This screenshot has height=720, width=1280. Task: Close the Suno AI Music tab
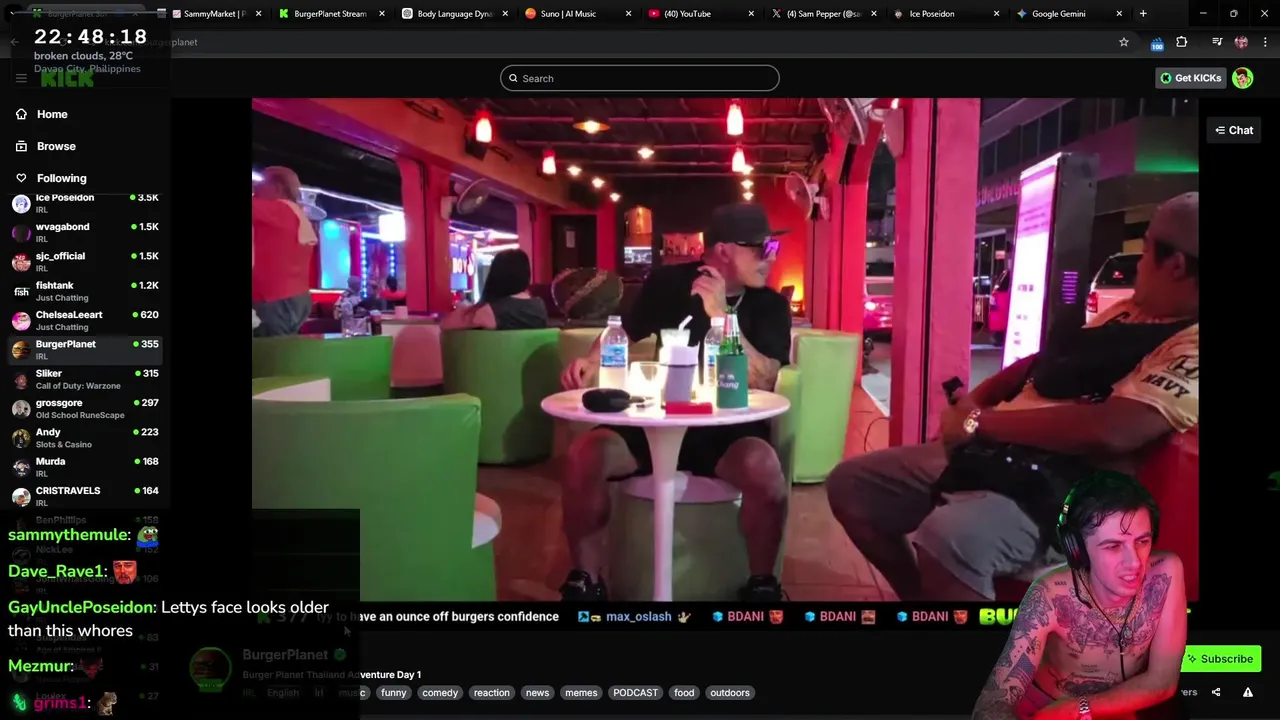click(x=628, y=14)
